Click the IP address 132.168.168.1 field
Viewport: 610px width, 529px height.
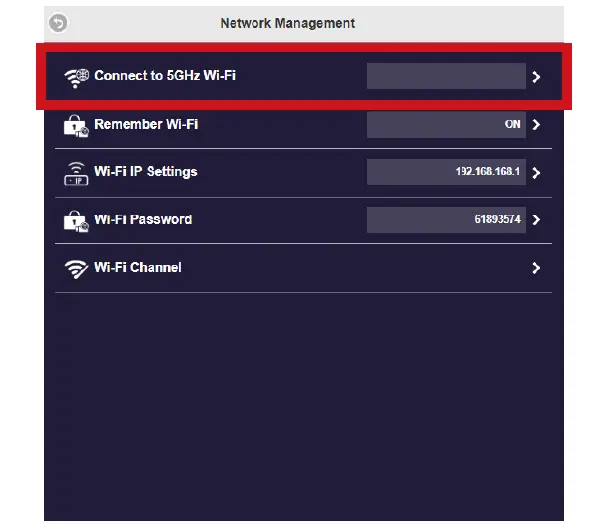pos(445,173)
